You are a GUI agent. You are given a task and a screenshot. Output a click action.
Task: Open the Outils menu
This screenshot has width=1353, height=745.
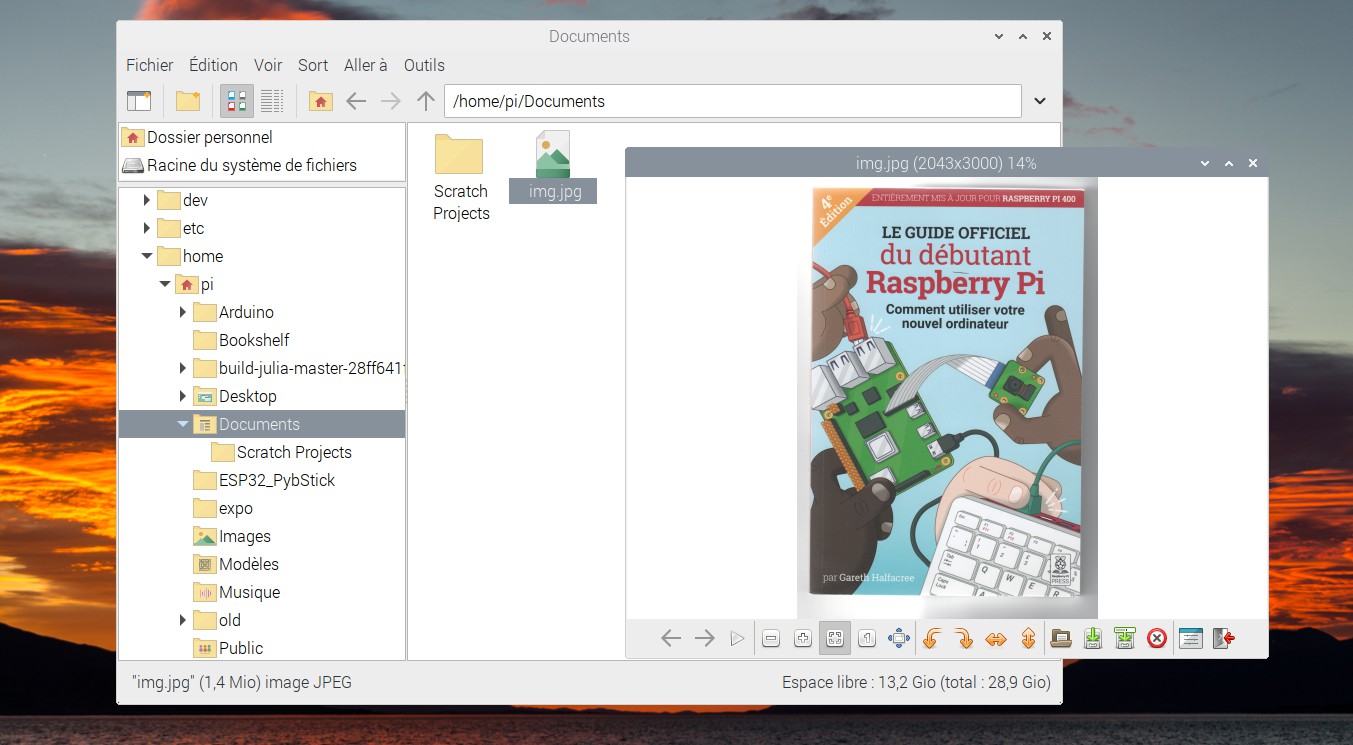(424, 65)
